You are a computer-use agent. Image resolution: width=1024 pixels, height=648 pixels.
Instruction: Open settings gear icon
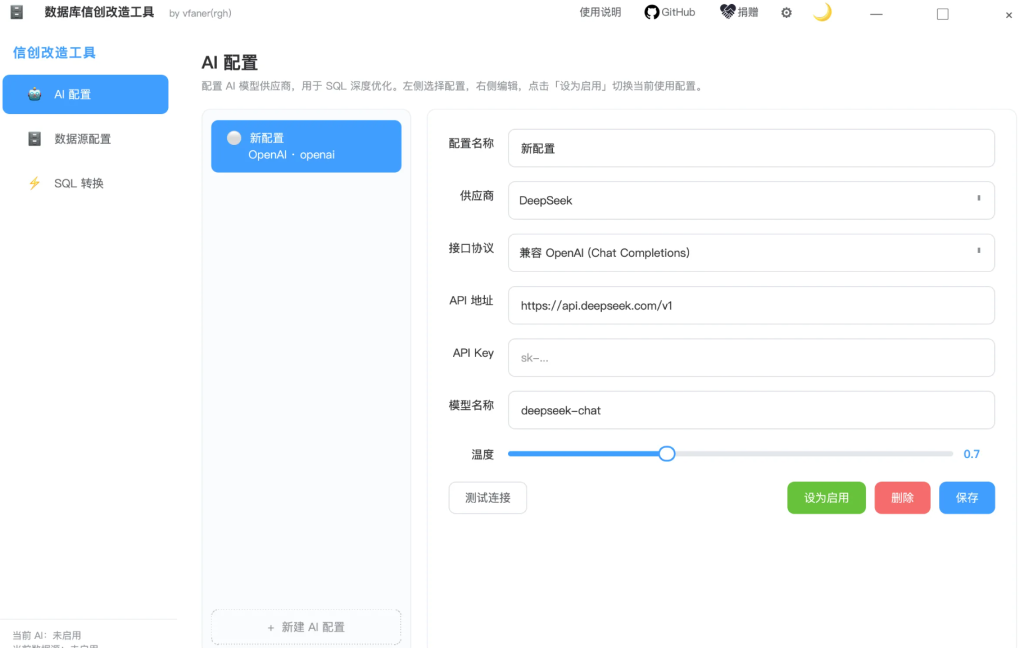(786, 12)
